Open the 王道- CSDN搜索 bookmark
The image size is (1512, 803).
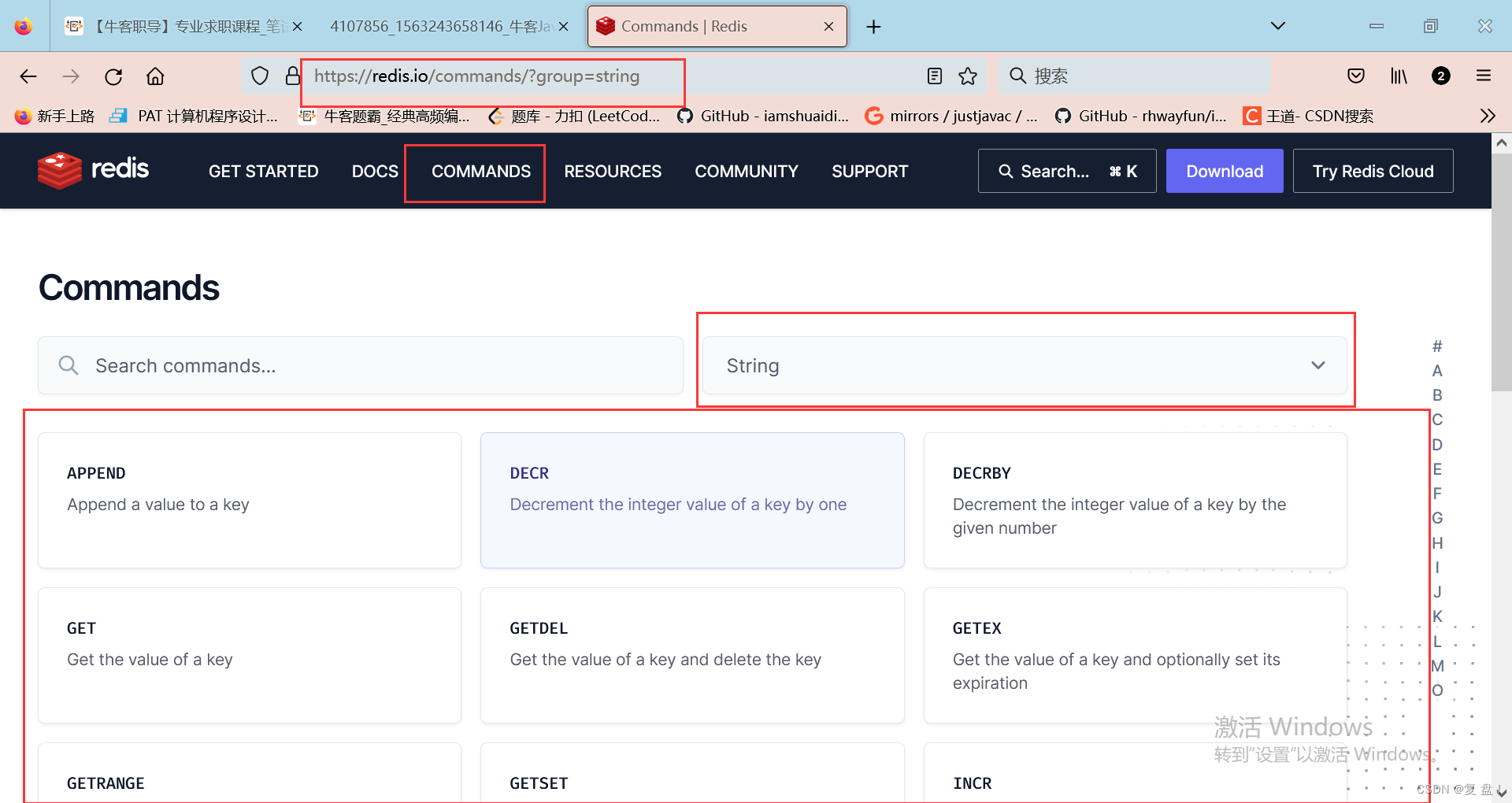click(x=1308, y=116)
